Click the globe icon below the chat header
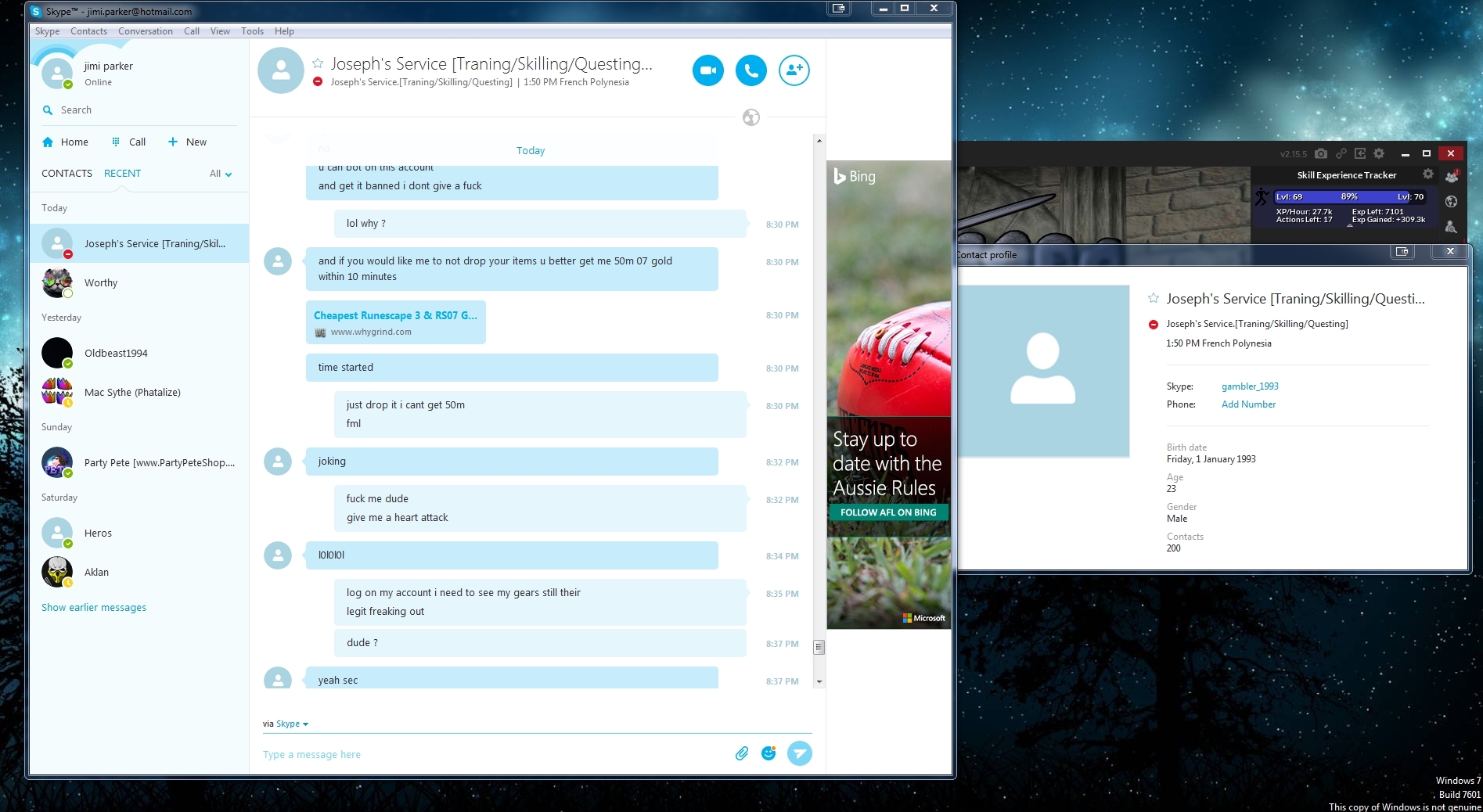 point(751,117)
